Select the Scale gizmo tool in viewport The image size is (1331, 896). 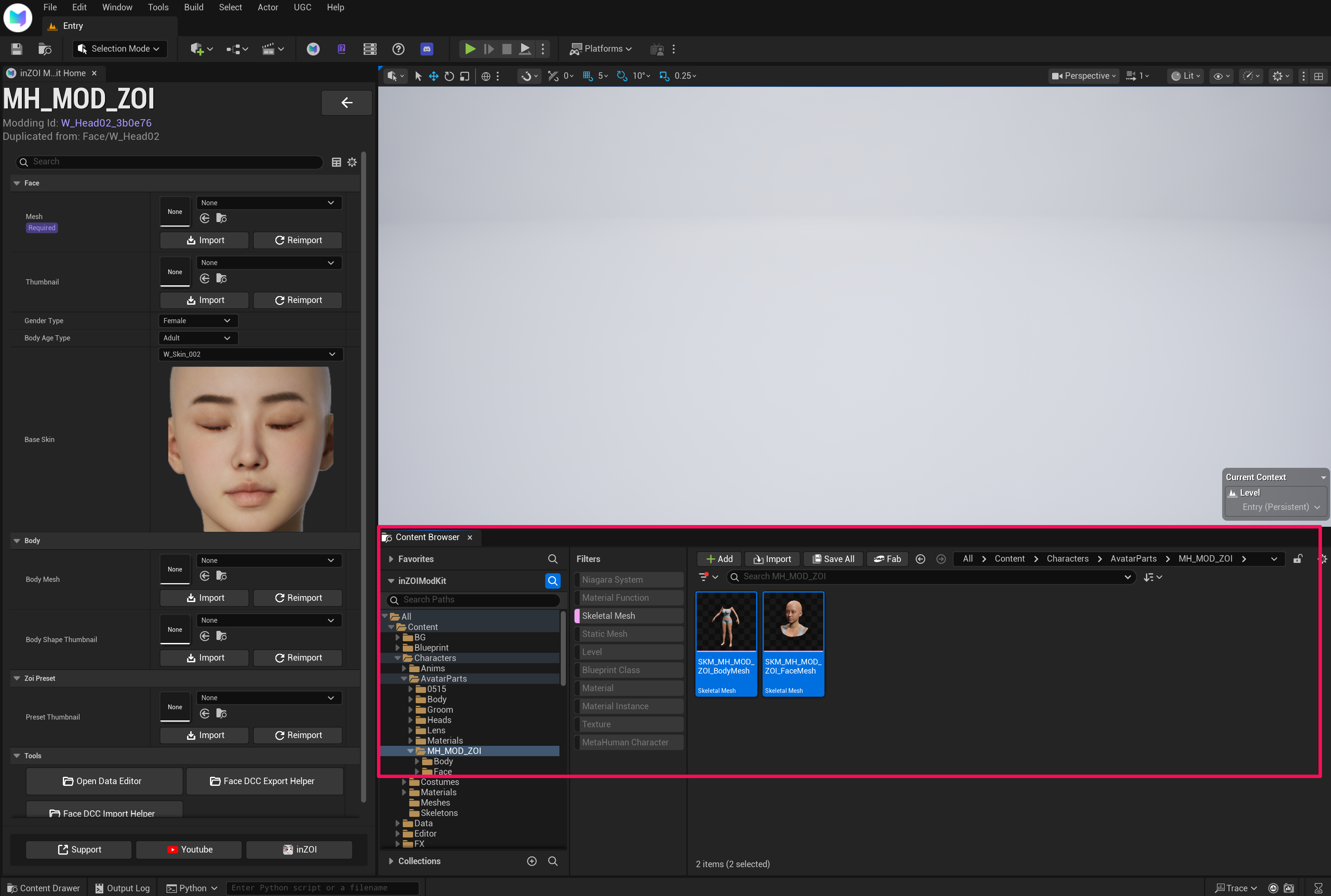tap(464, 76)
